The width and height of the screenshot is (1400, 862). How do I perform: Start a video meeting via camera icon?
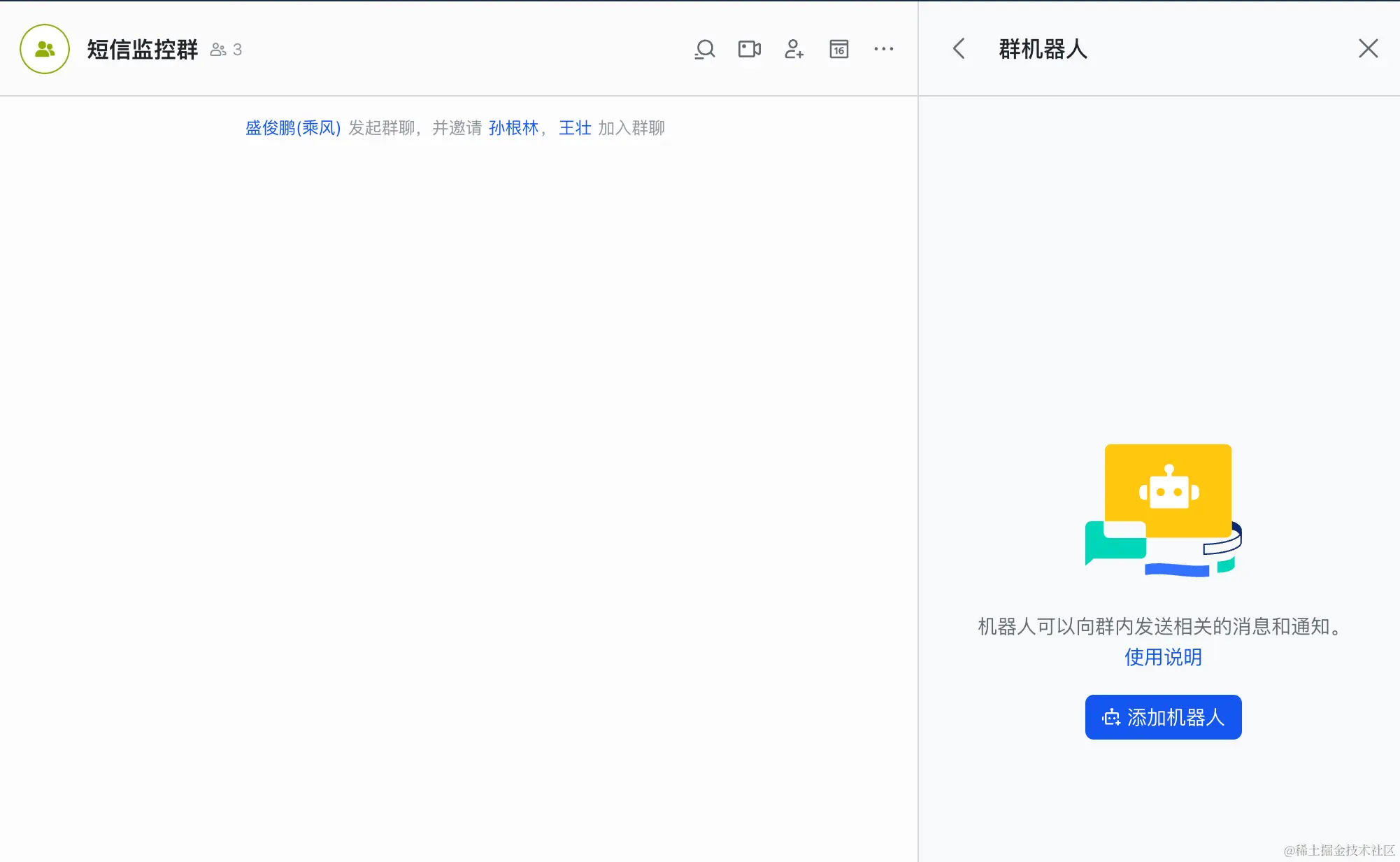click(x=749, y=49)
